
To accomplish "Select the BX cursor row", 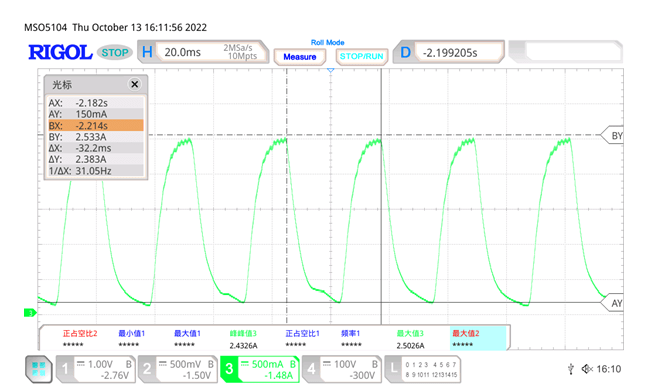I will pyautogui.click(x=96, y=126).
